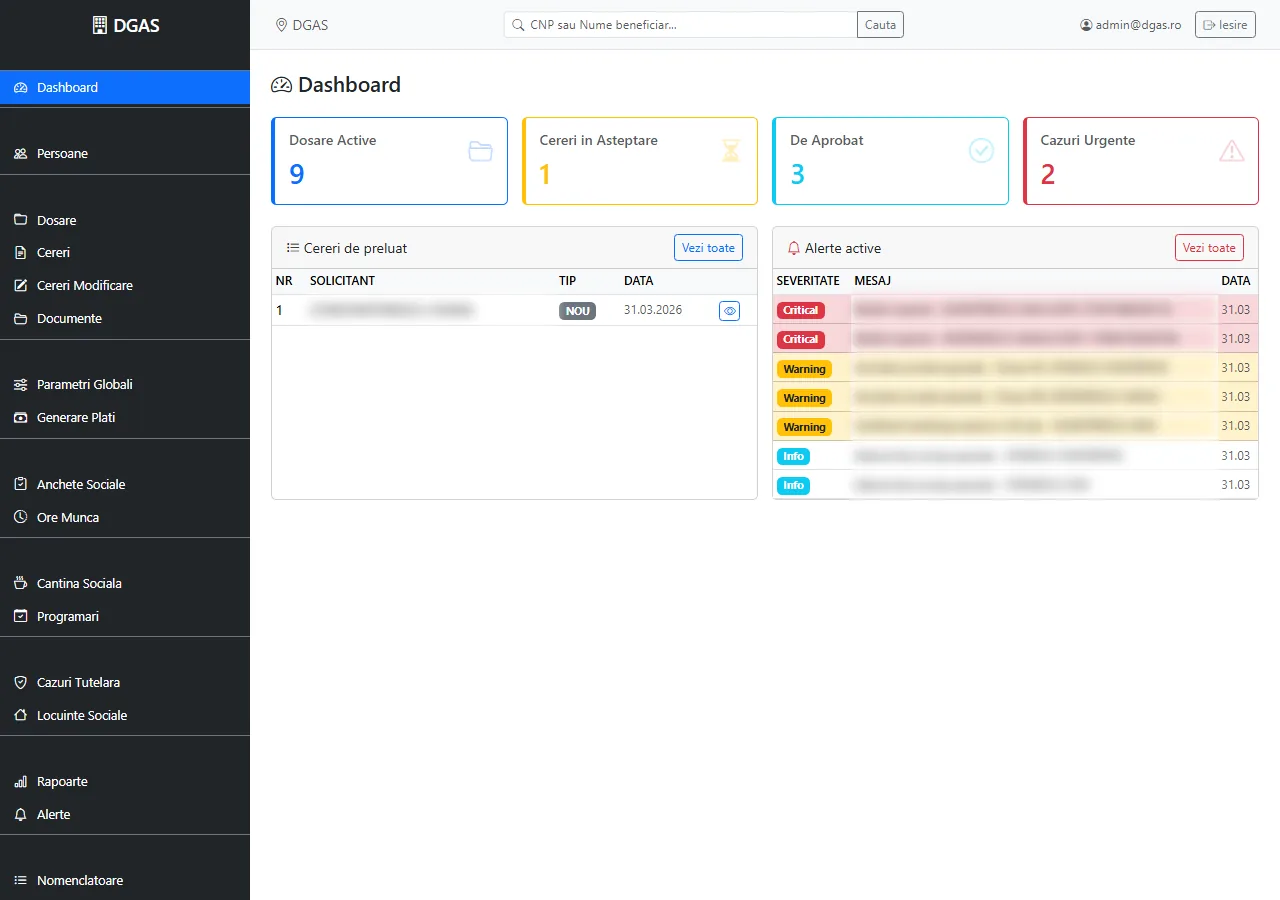The width and height of the screenshot is (1280, 900).
Task: Click the Cereri Modificare edit icon
Action: pyautogui.click(x=21, y=286)
